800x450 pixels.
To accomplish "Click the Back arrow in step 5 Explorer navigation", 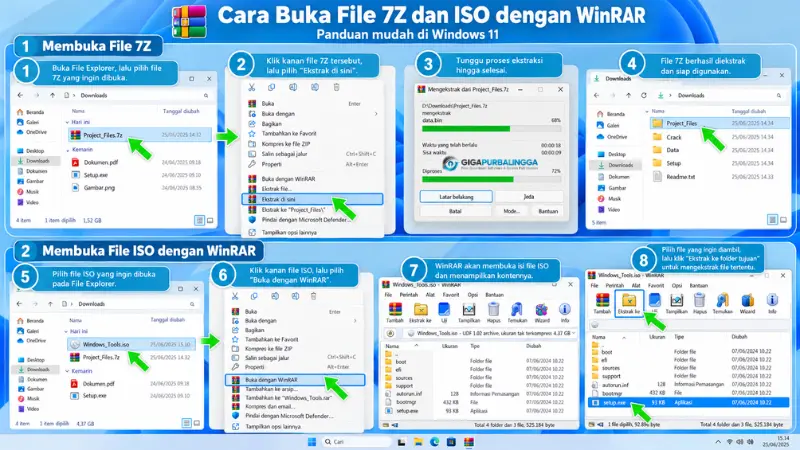I will click(x=19, y=304).
